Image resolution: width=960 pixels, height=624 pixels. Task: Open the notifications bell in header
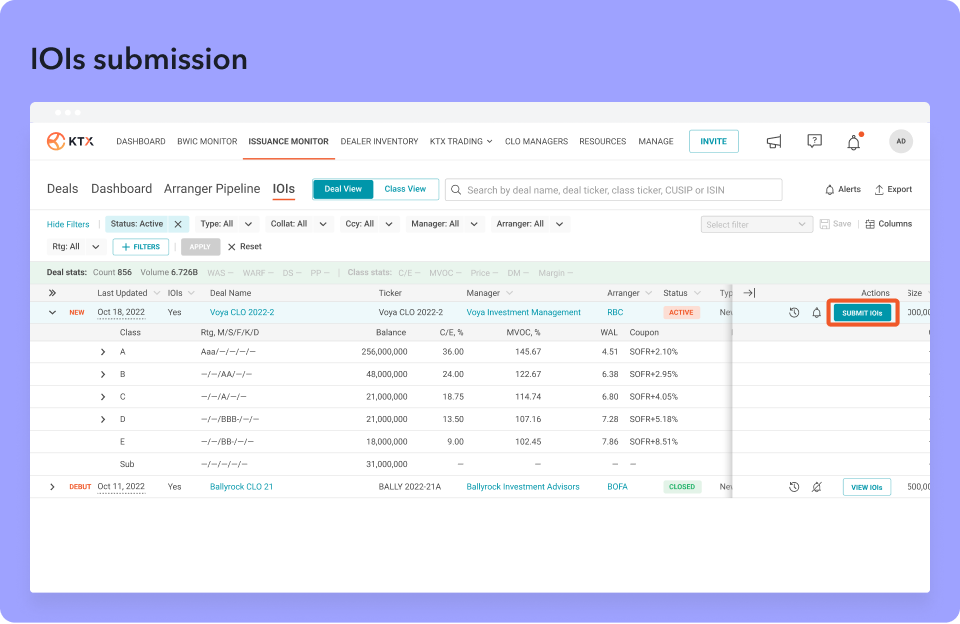(853, 142)
